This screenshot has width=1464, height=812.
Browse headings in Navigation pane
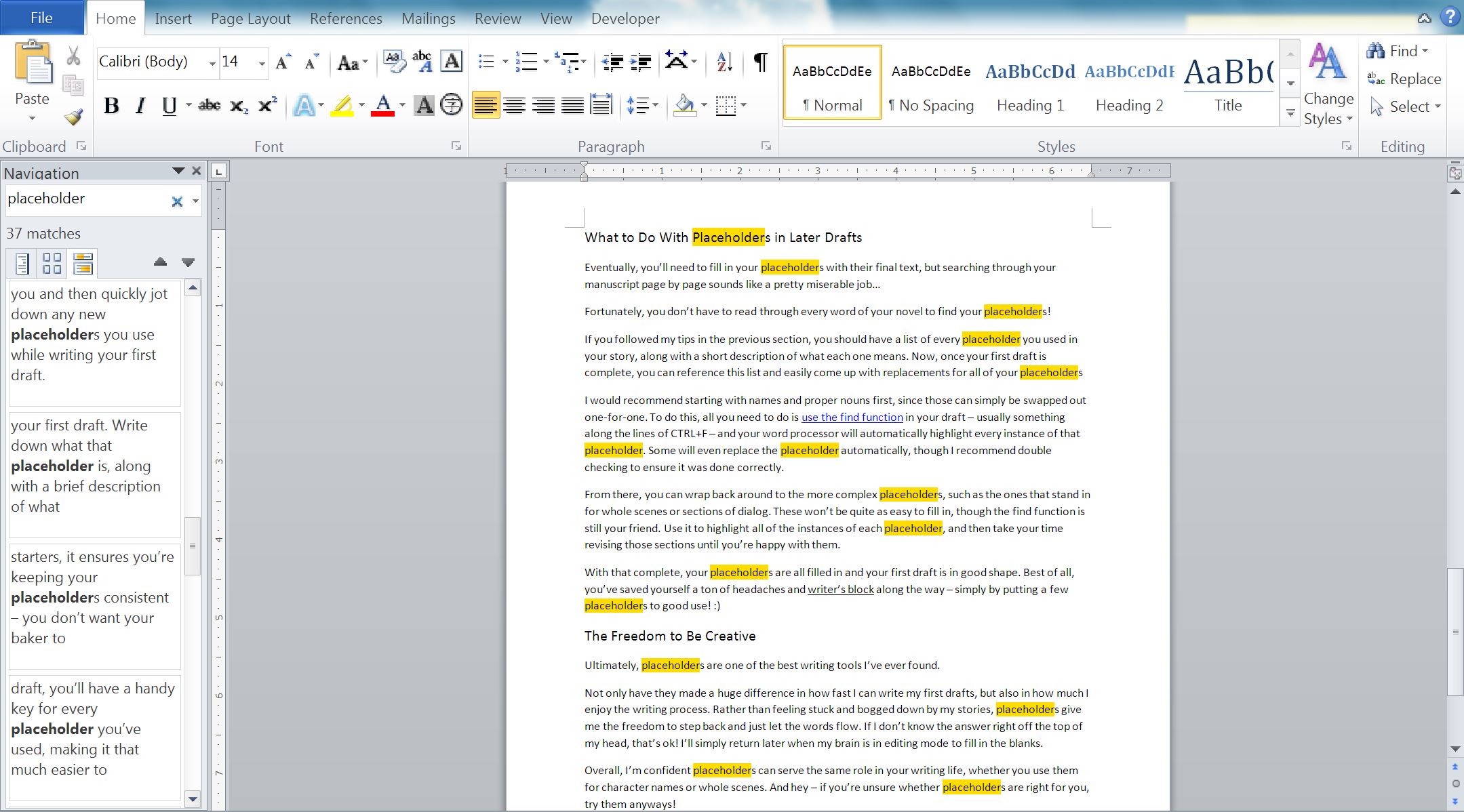tap(22, 263)
